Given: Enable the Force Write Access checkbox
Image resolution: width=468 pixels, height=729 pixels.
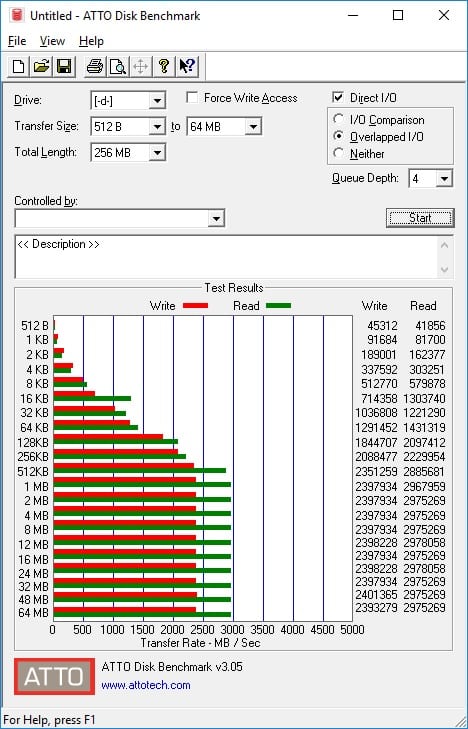Looking at the screenshot, I should coord(192,98).
